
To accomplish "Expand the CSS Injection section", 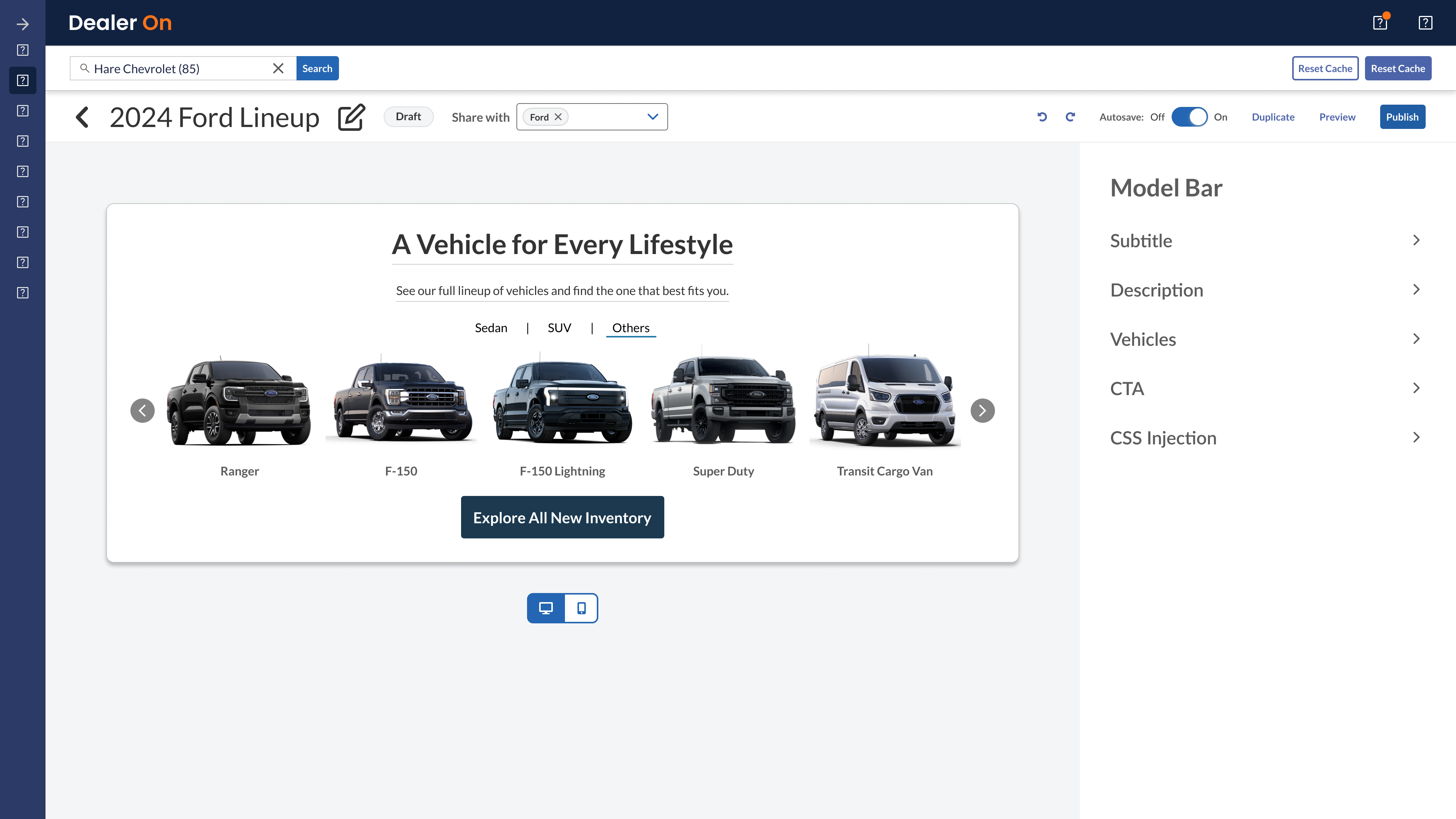I will pos(1266,438).
